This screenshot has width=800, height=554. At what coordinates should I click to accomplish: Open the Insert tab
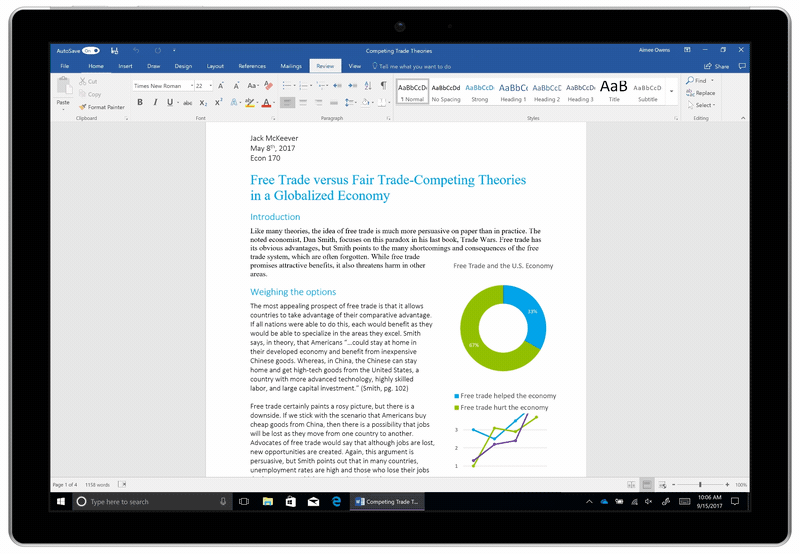click(125, 66)
